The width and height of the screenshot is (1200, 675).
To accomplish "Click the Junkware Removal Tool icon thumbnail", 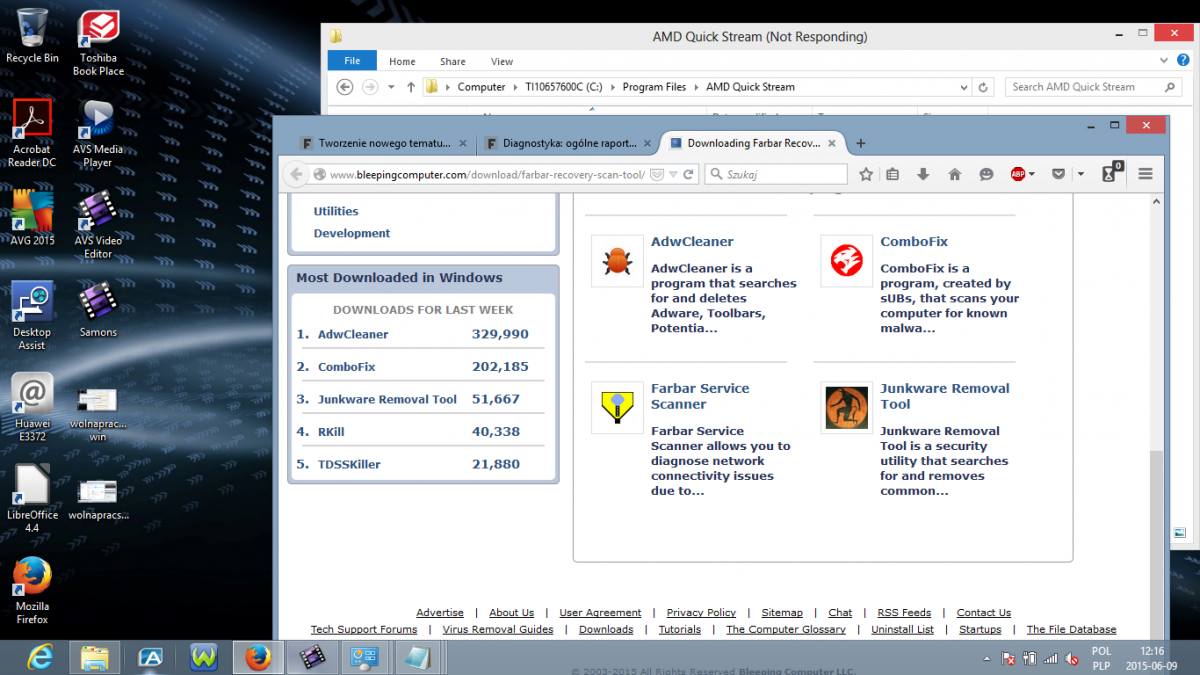I will (846, 408).
